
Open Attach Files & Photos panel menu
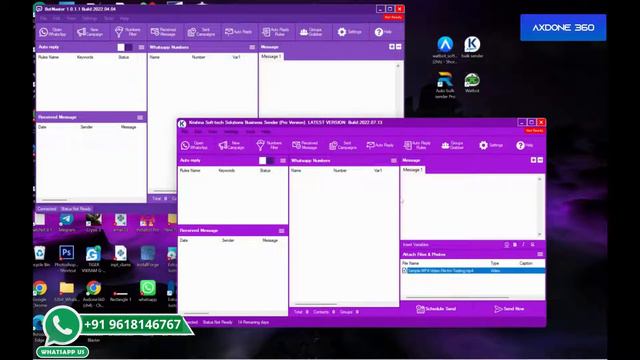[x=540, y=254]
